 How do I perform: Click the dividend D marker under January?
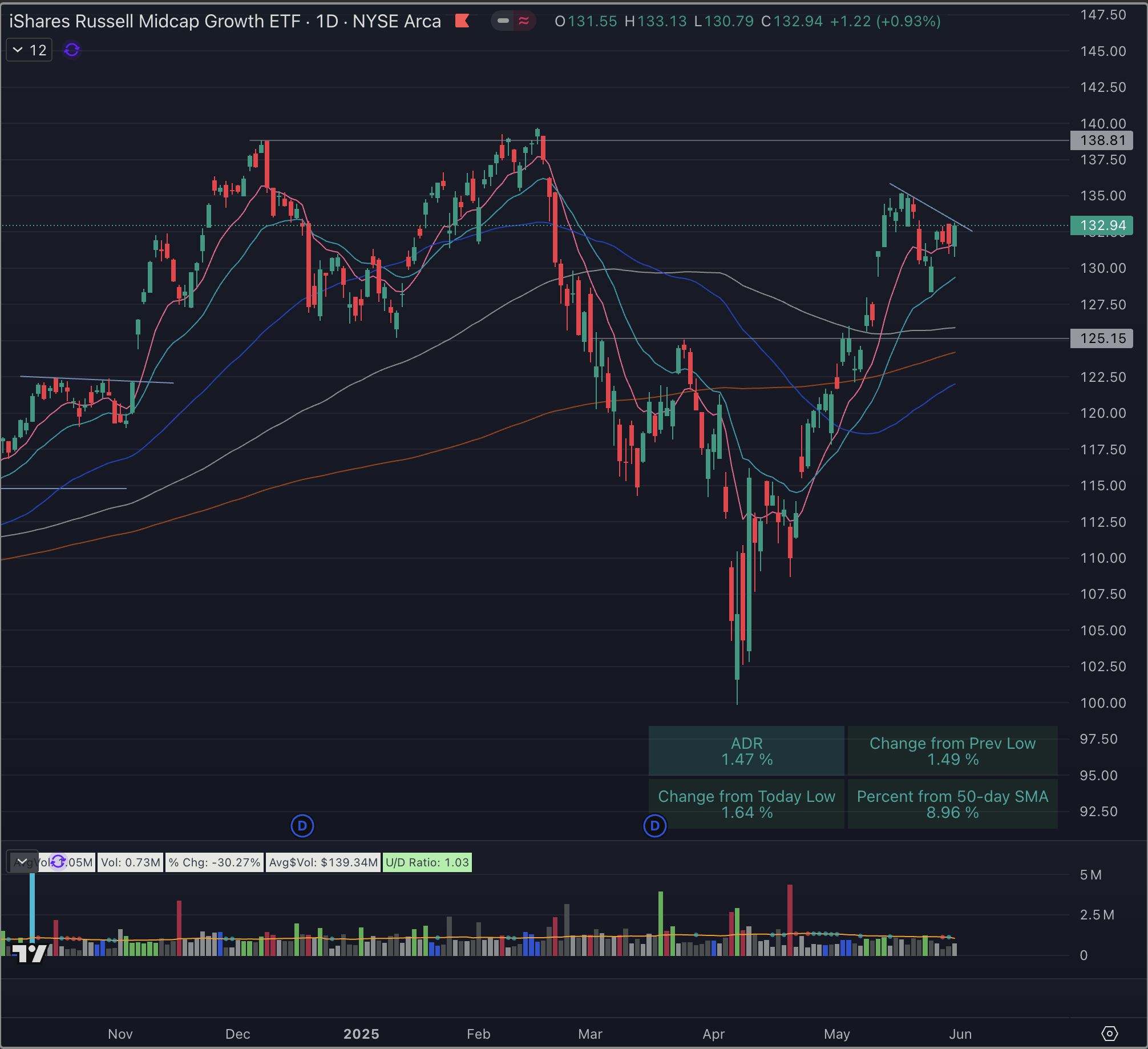[x=302, y=826]
